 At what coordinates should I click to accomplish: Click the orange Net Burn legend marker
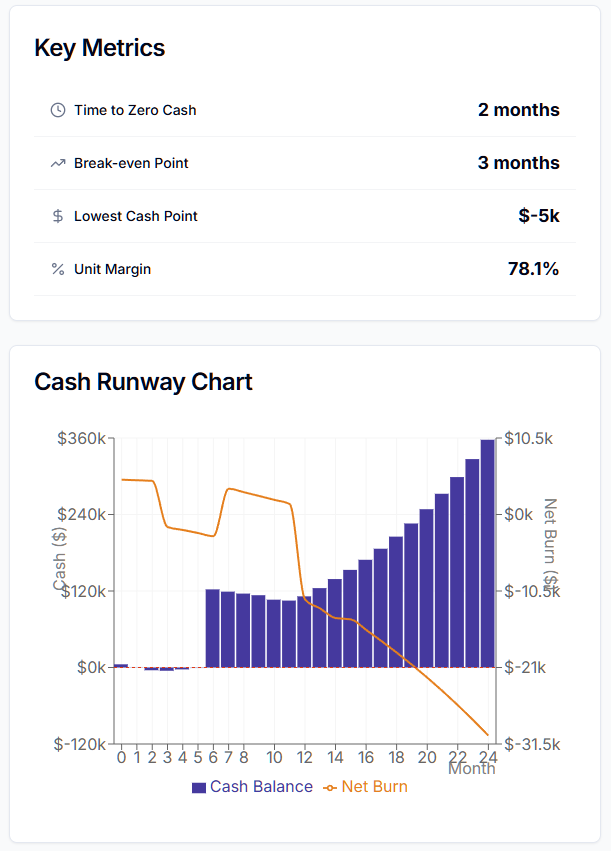[331, 787]
